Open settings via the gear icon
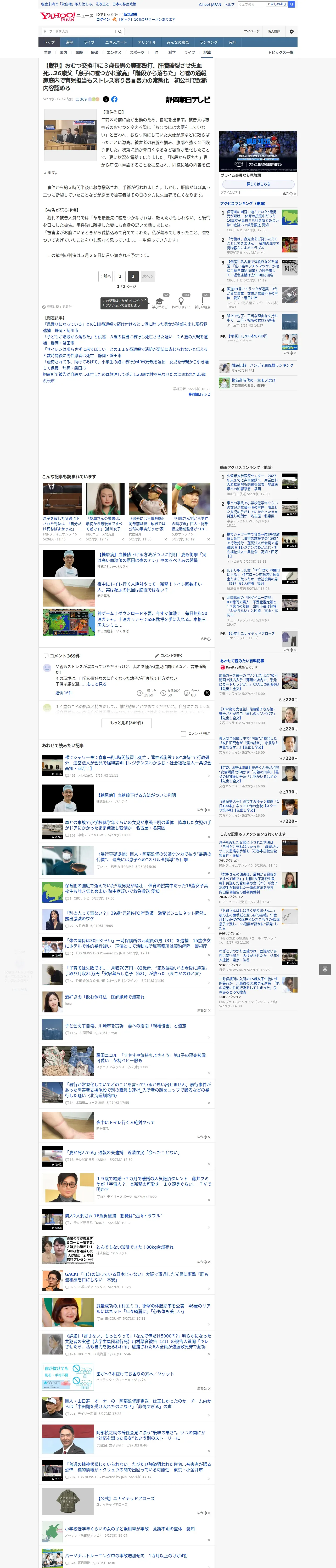336x1568 pixels. pos(292,32)
